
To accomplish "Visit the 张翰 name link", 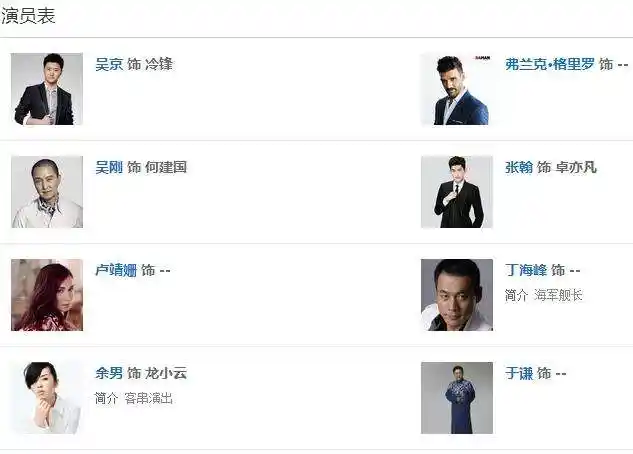I will coord(519,167).
